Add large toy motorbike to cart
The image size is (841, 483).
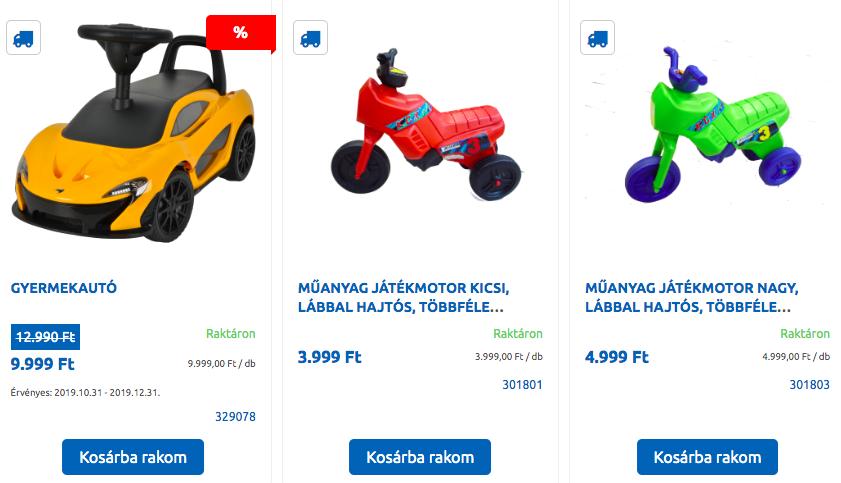coord(707,457)
